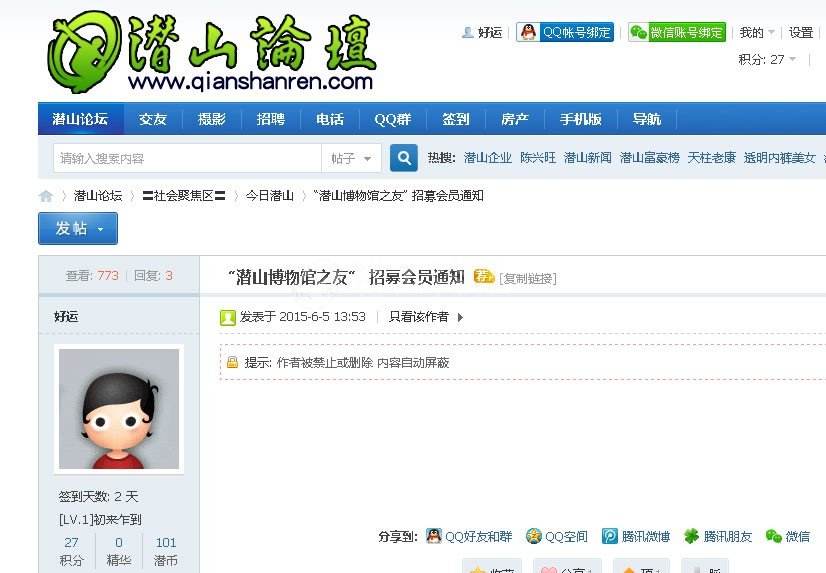This screenshot has height=573, width=826.
Task: Open the 发帖 new post dropdown
Action: click(78, 228)
